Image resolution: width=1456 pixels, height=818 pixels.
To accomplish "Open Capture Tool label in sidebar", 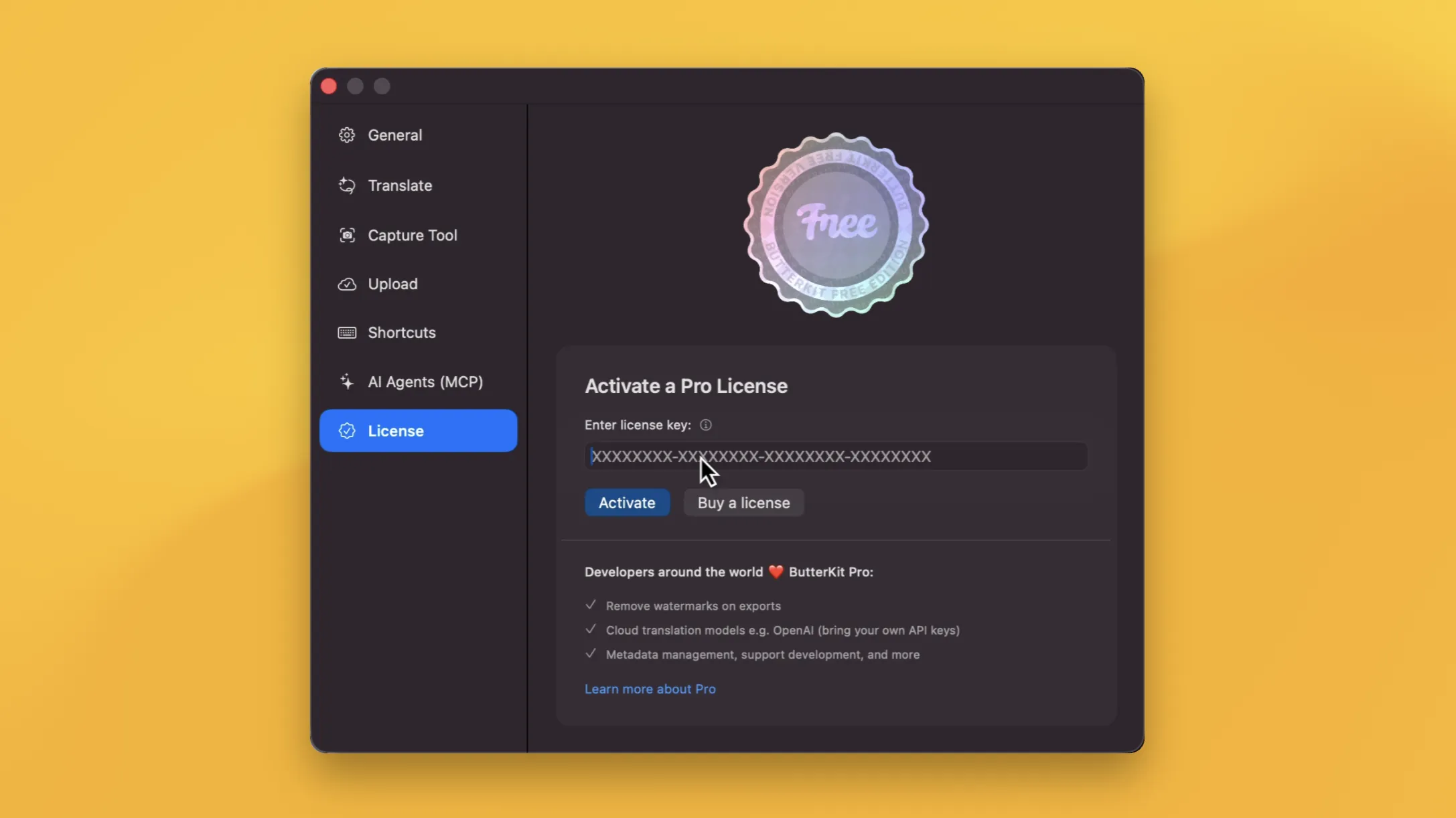I will [413, 235].
